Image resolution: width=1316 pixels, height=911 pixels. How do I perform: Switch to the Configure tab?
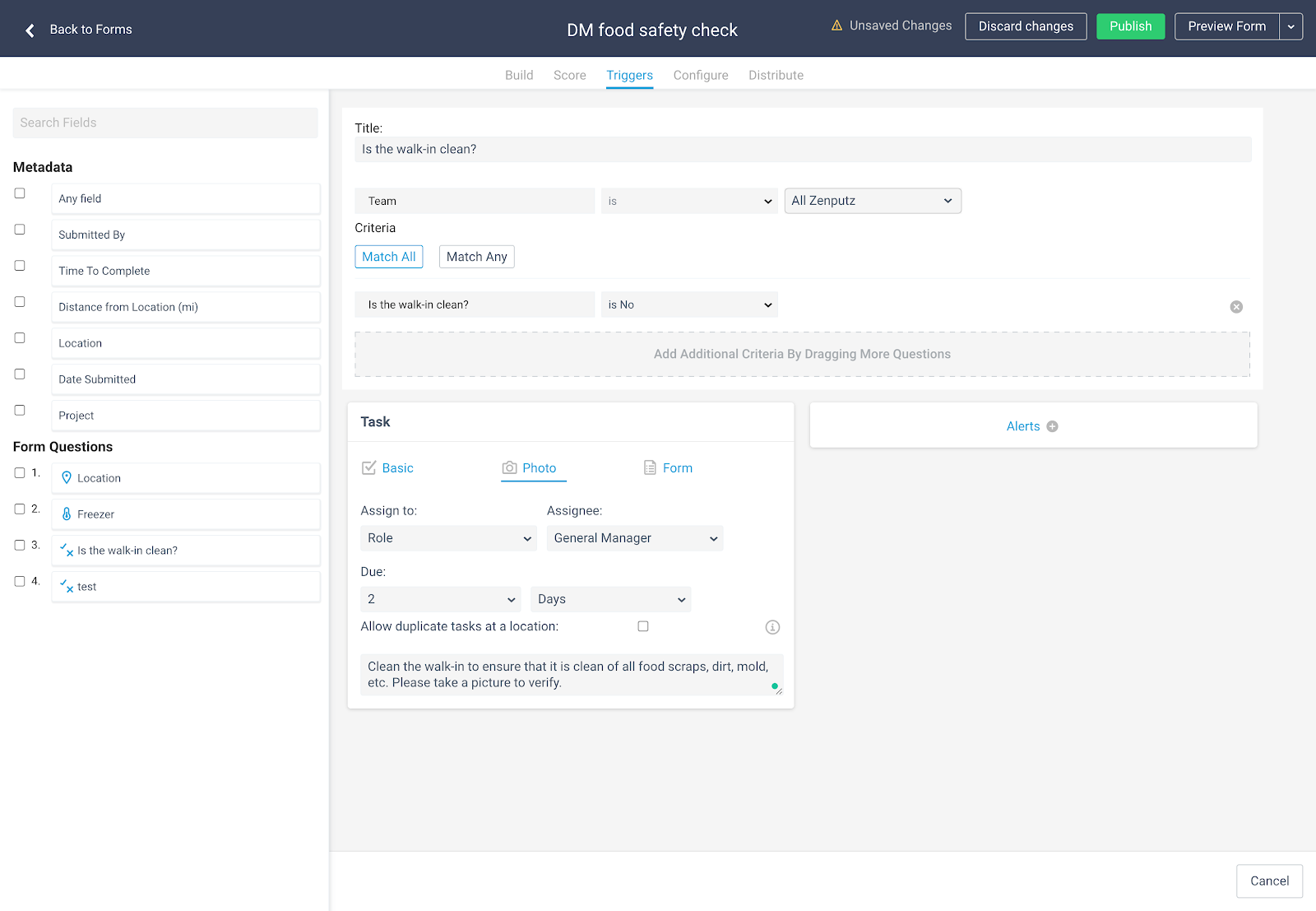pos(701,75)
